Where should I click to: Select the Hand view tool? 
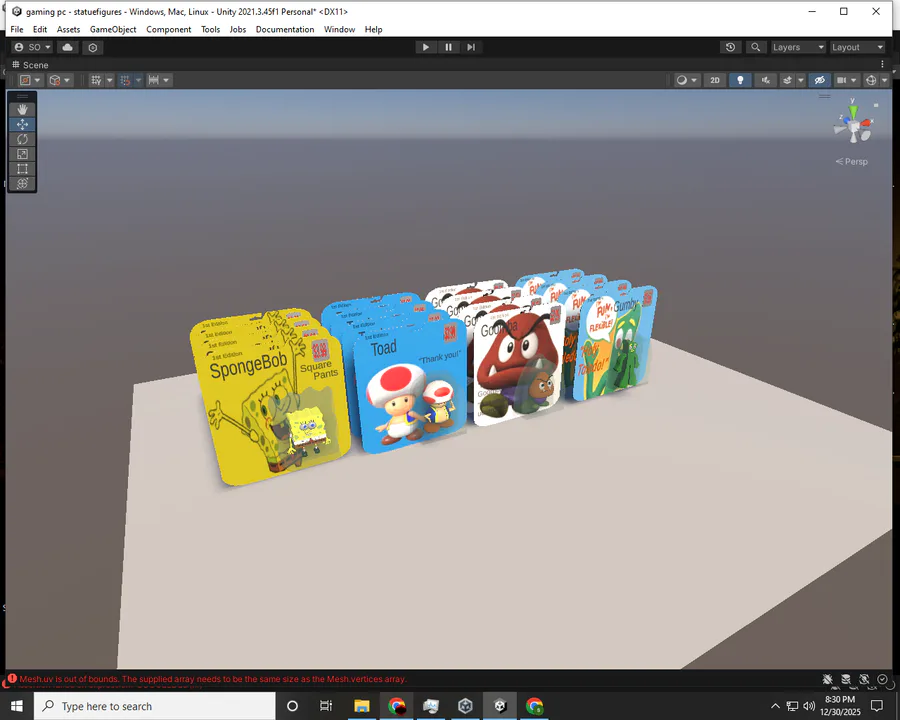(22, 109)
